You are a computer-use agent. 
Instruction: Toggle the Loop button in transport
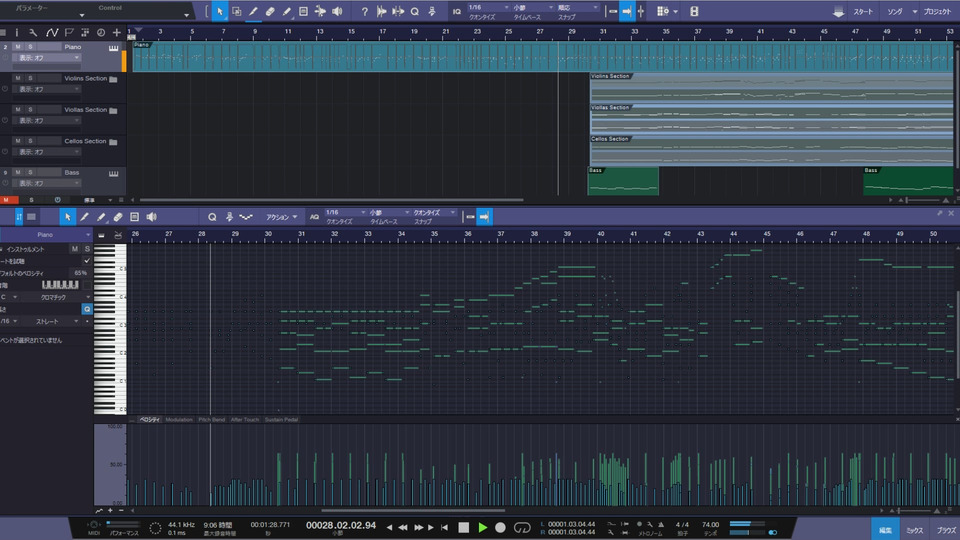click(x=521, y=527)
